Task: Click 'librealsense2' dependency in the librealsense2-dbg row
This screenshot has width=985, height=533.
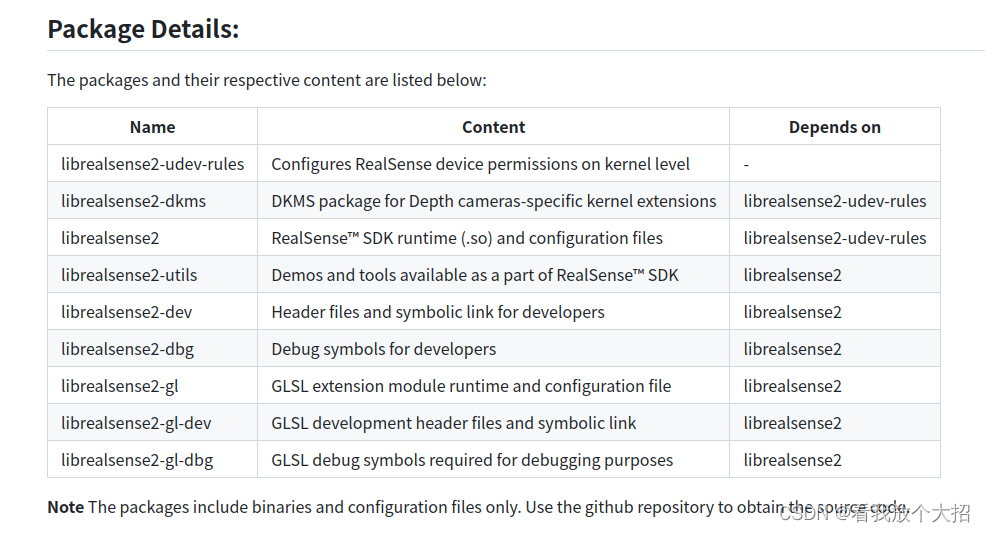Action: coord(792,349)
